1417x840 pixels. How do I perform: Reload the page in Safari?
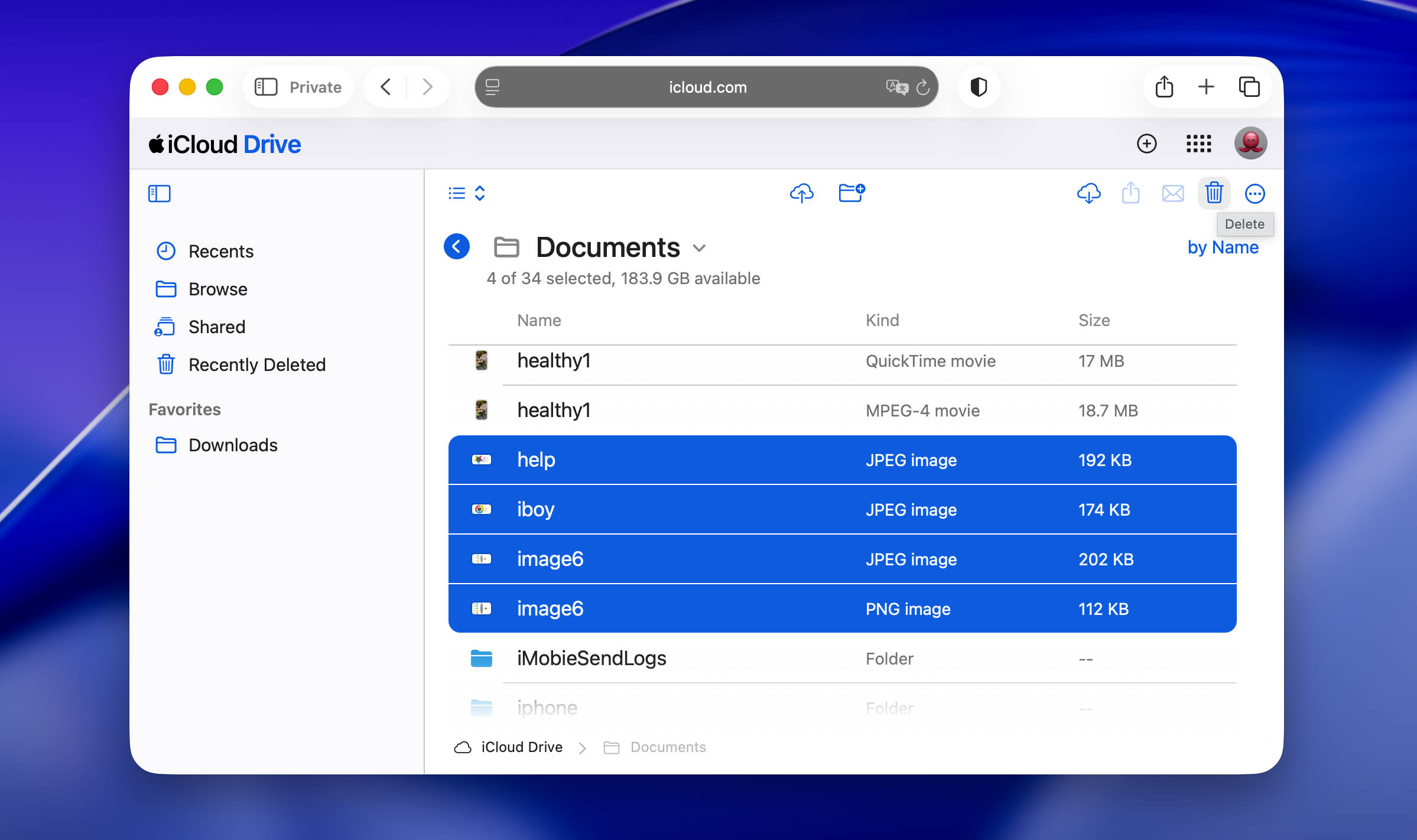pyautogui.click(x=923, y=87)
